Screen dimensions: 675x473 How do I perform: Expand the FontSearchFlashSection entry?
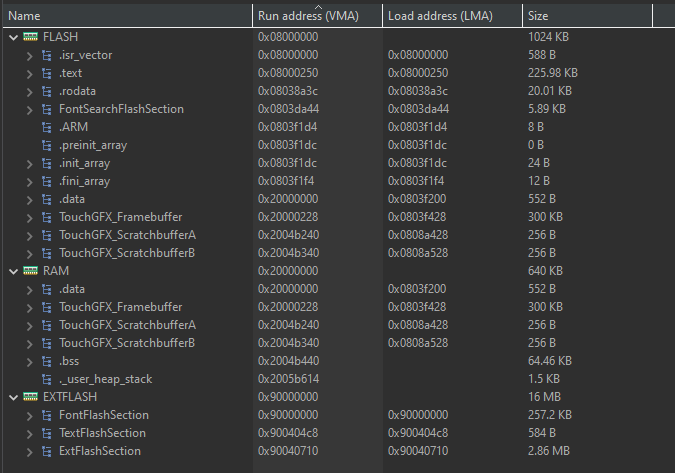point(29,110)
